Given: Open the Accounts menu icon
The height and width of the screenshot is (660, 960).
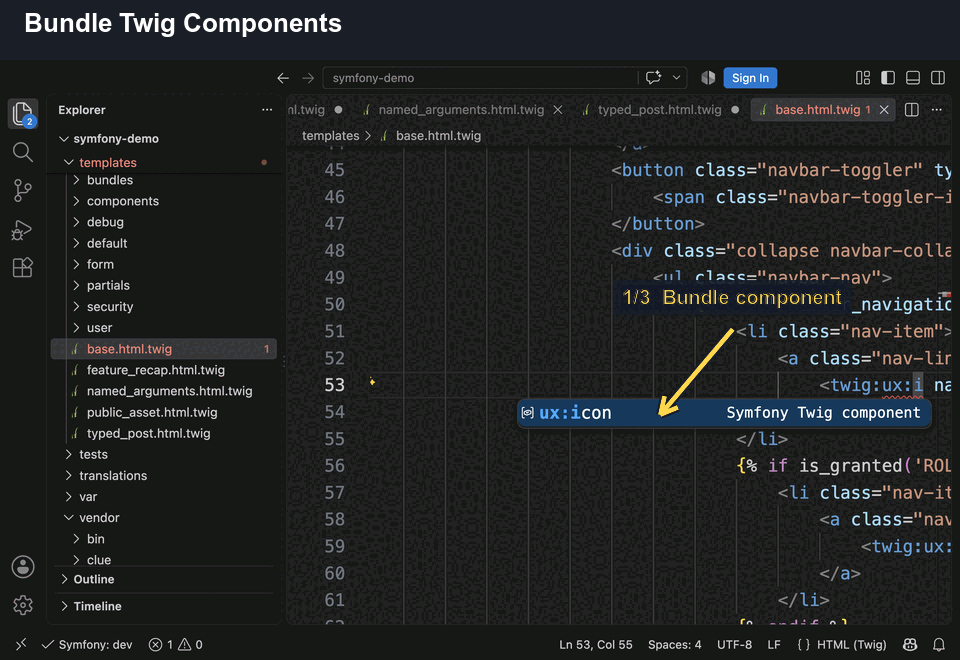Looking at the screenshot, I should pos(23,567).
